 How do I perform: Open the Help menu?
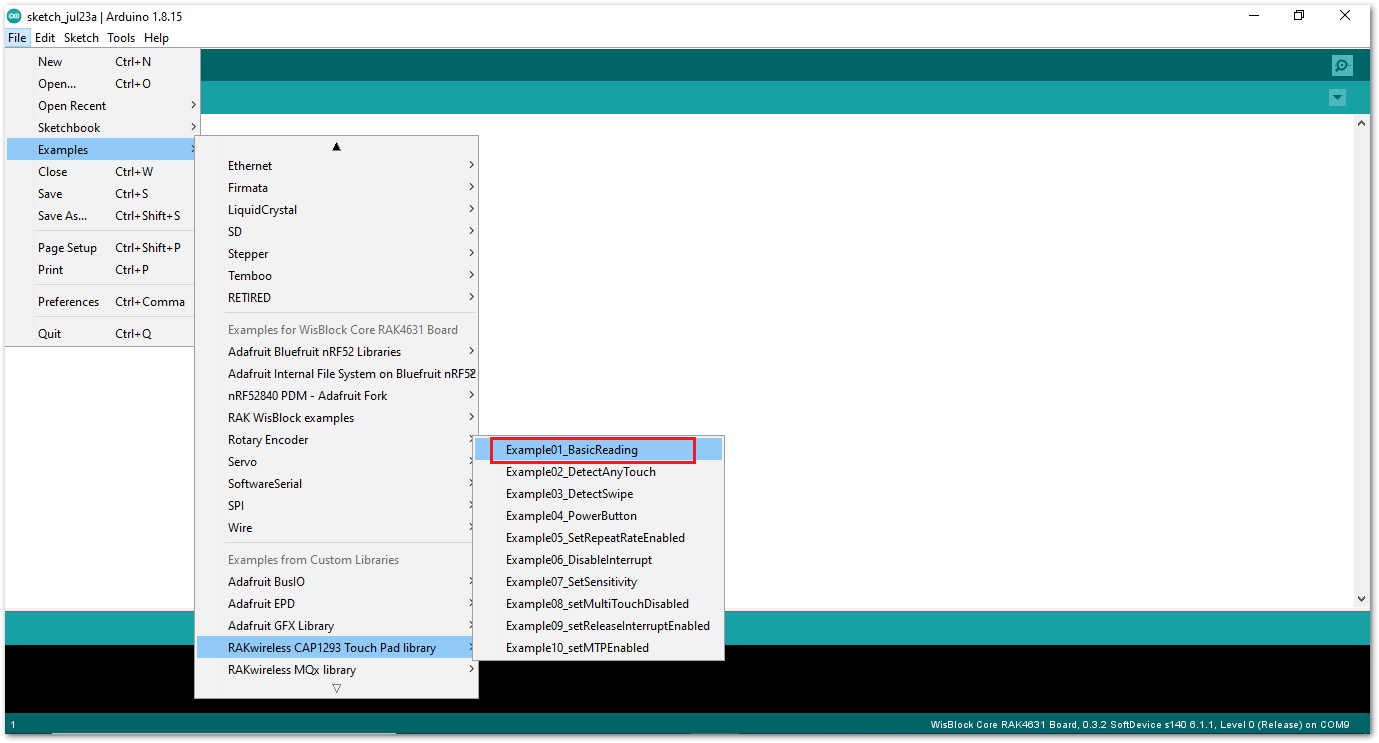click(156, 38)
